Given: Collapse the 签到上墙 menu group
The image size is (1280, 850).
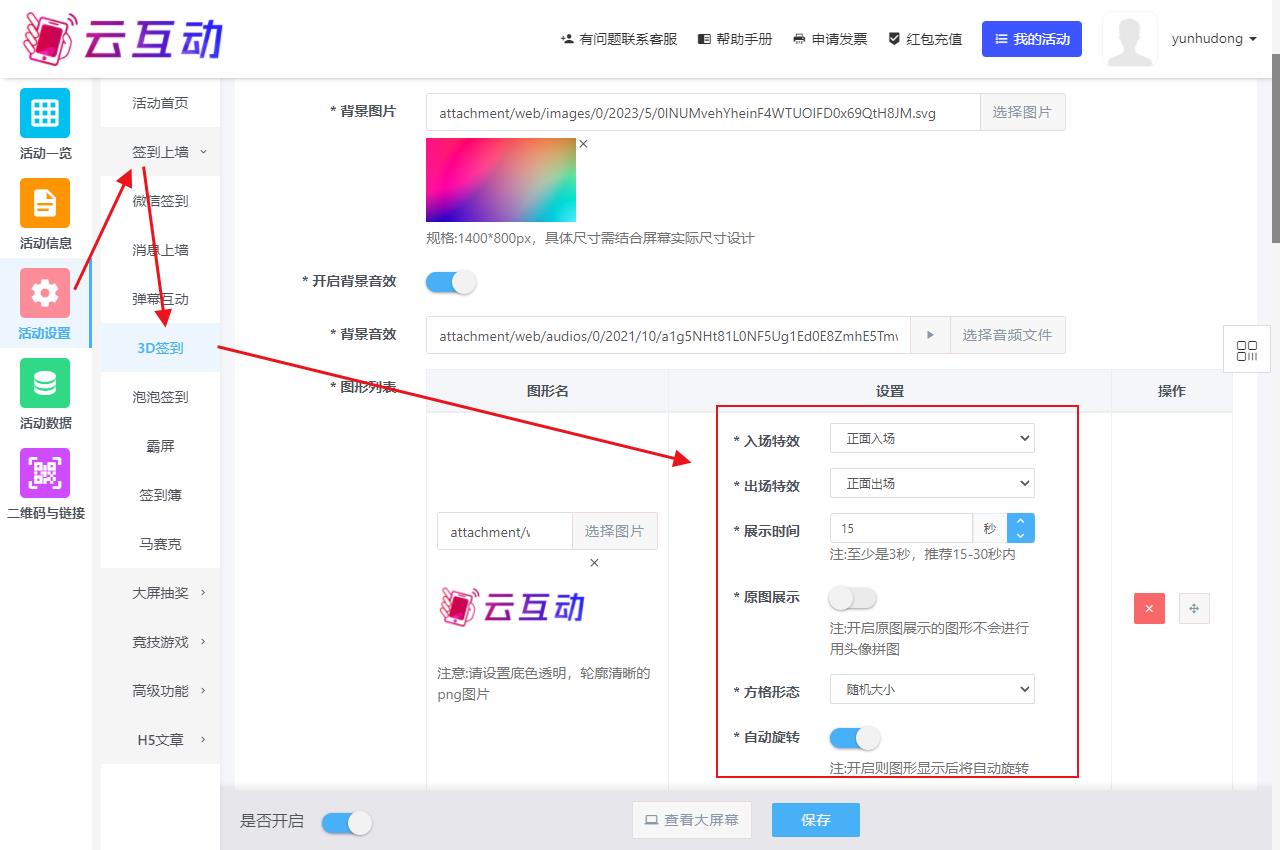Looking at the screenshot, I should (160, 152).
